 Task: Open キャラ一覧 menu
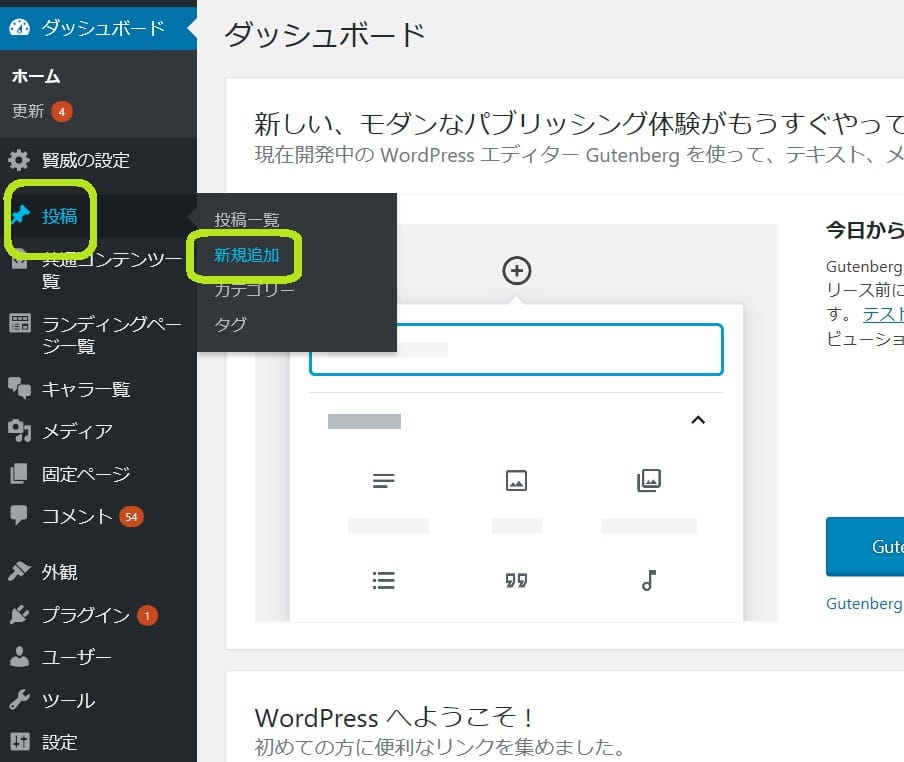pyautogui.click(x=98, y=389)
